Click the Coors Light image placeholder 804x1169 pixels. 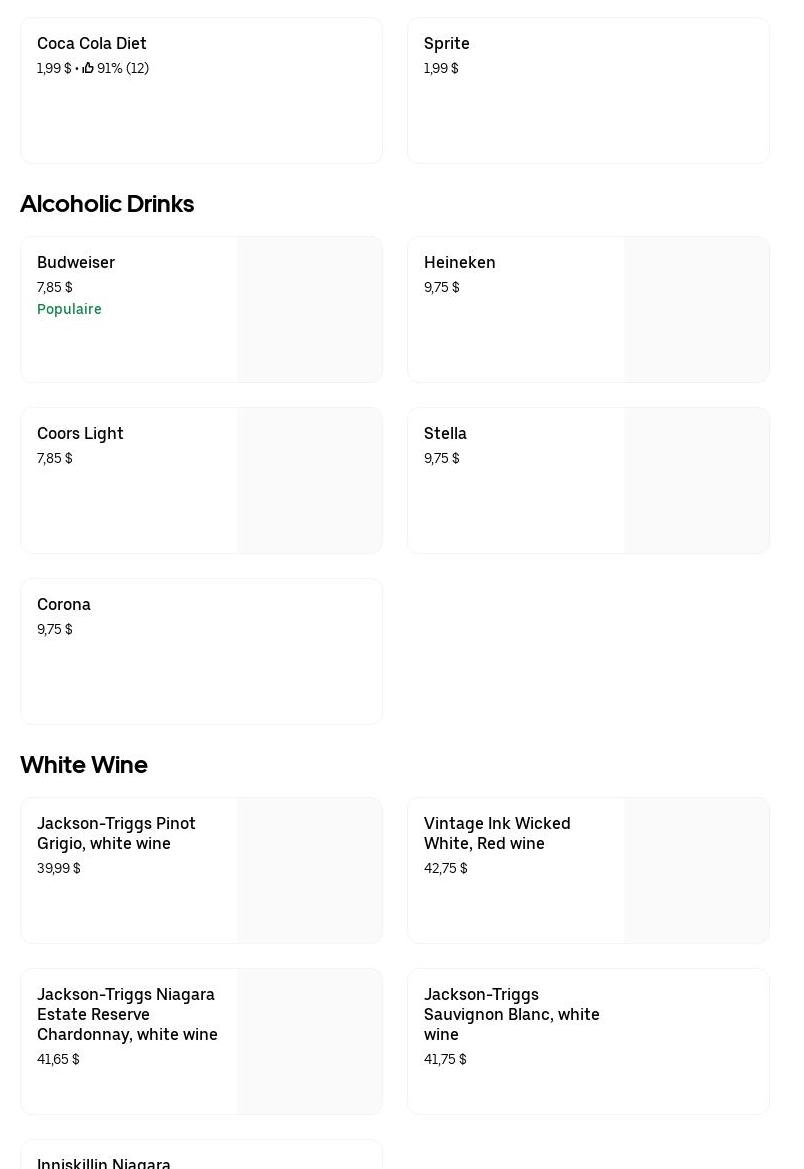coord(309,481)
